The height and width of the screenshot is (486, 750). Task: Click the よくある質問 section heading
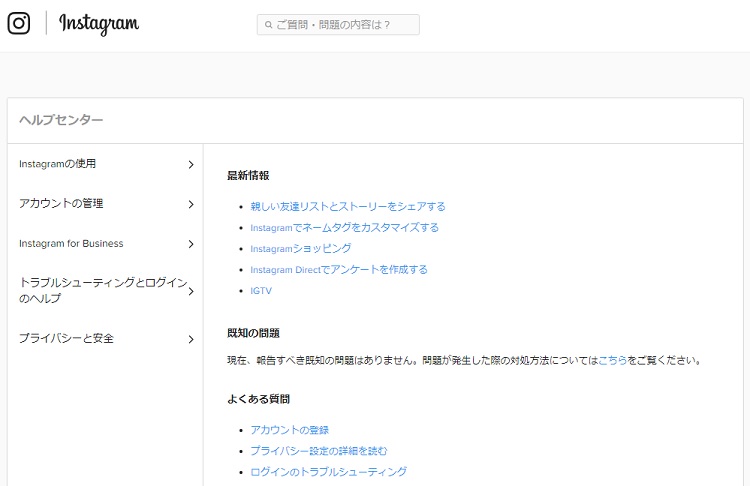point(258,399)
